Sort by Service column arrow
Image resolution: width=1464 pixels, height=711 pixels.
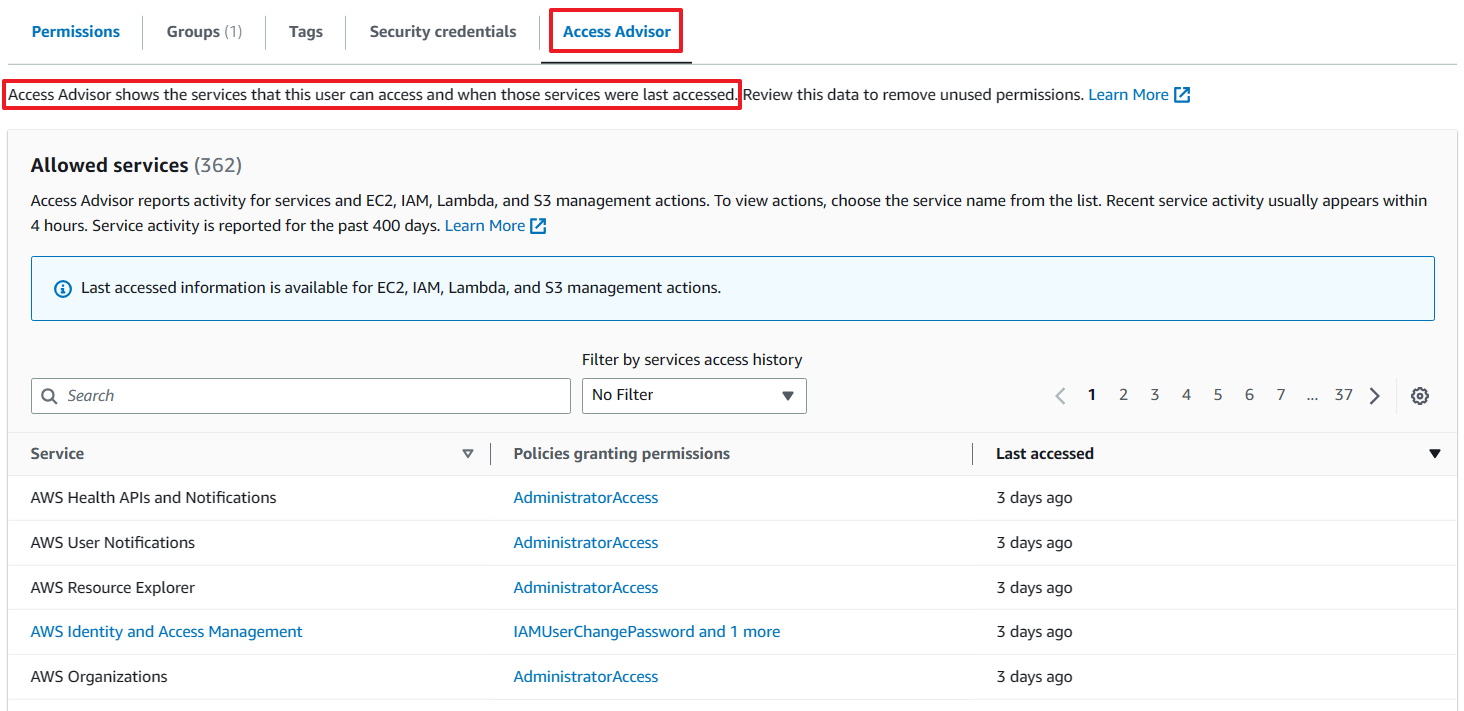coord(468,454)
